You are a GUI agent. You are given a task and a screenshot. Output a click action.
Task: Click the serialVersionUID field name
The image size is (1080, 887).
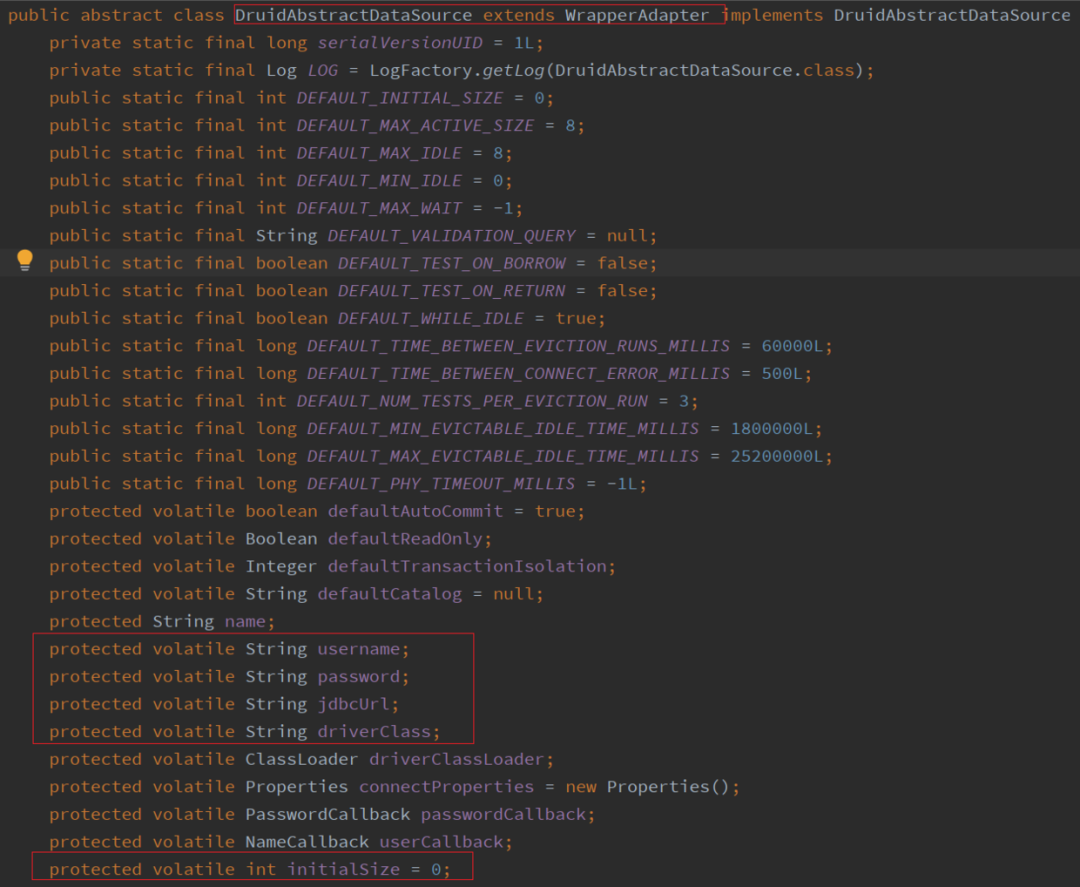point(399,43)
